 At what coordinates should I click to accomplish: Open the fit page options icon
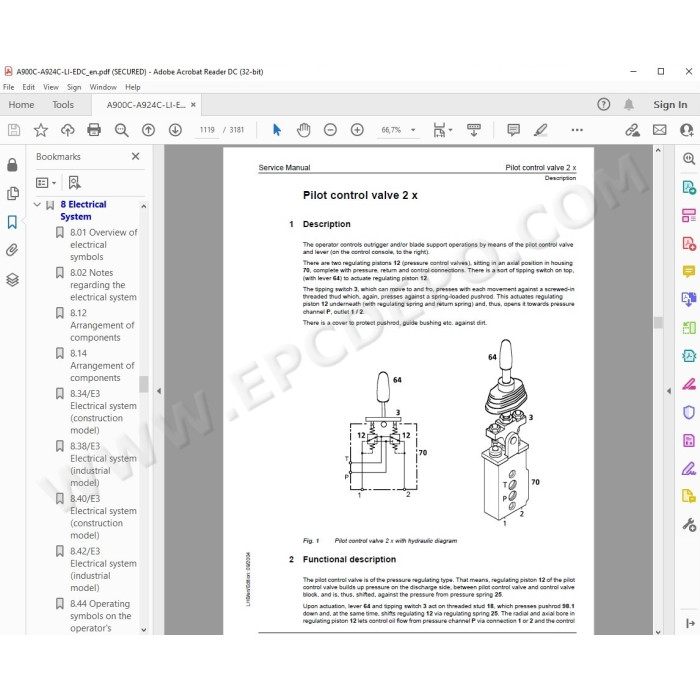pyautogui.click(x=442, y=130)
